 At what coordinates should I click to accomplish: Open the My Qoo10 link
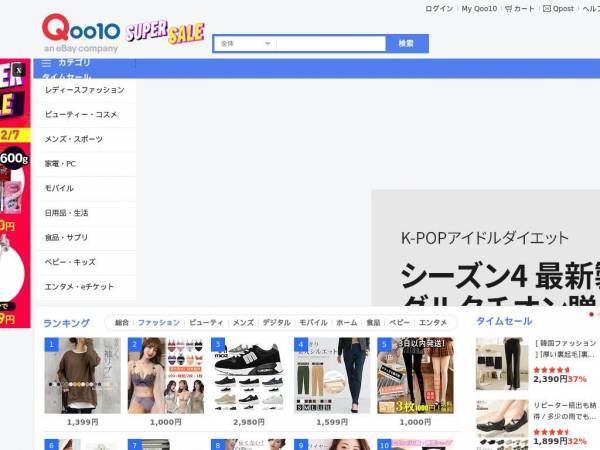pos(479,8)
